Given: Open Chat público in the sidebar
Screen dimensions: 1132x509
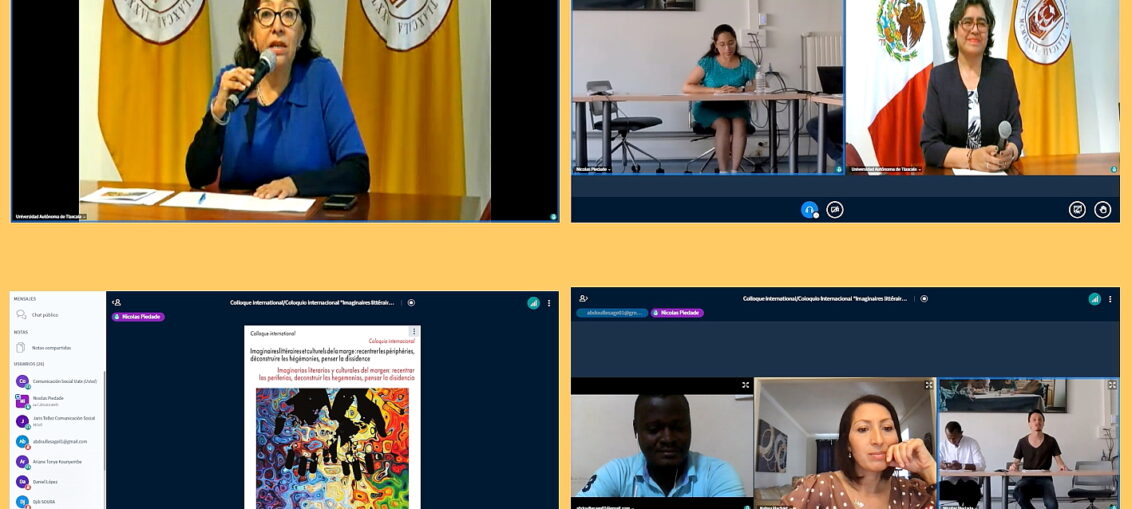Looking at the screenshot, I should point(44,315).
